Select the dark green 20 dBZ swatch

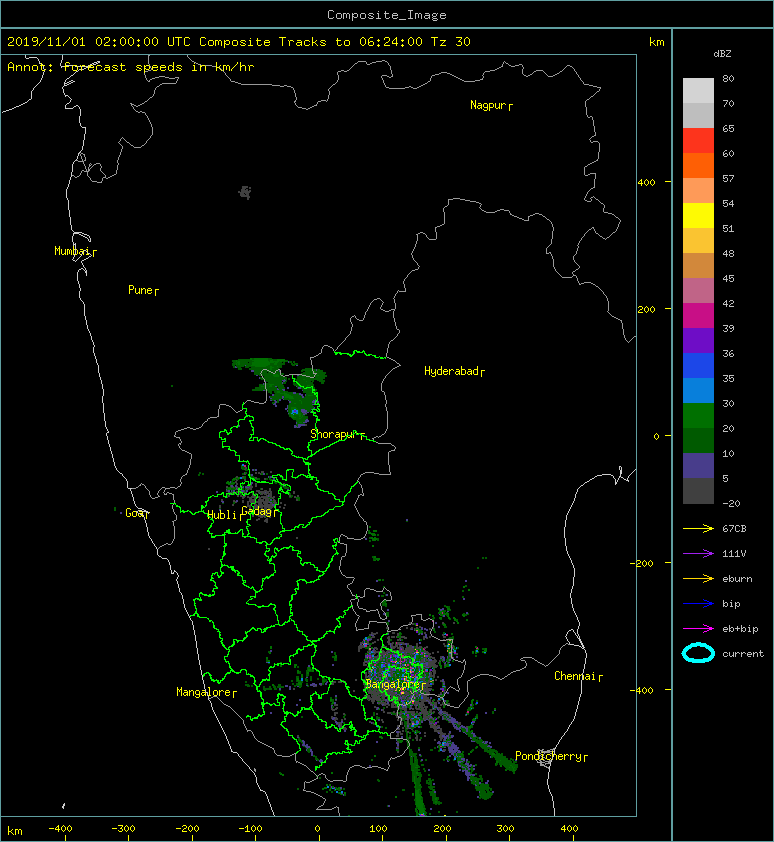tap(698, 440)
